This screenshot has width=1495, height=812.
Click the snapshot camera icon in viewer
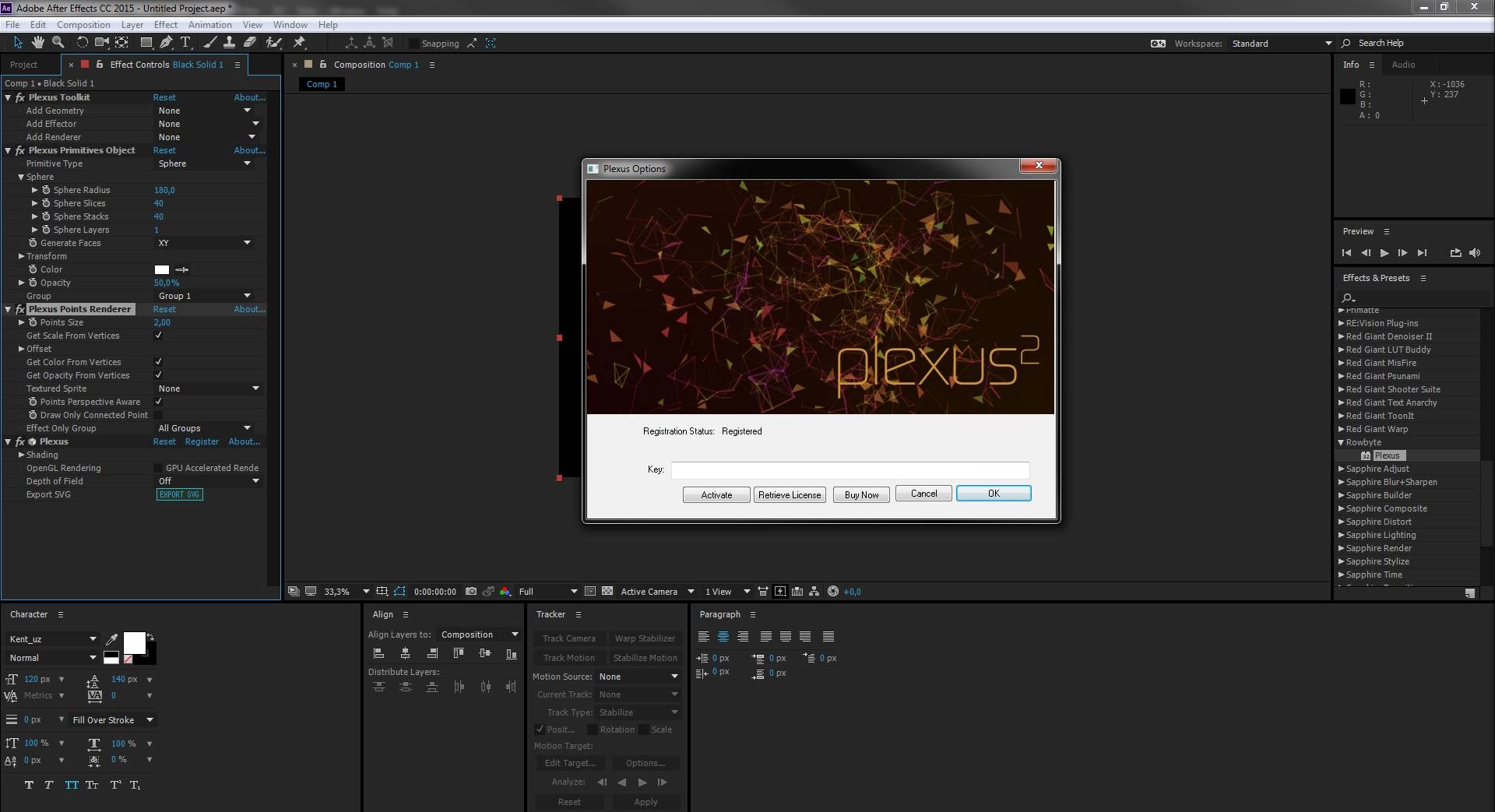click(x=471, y=592)
